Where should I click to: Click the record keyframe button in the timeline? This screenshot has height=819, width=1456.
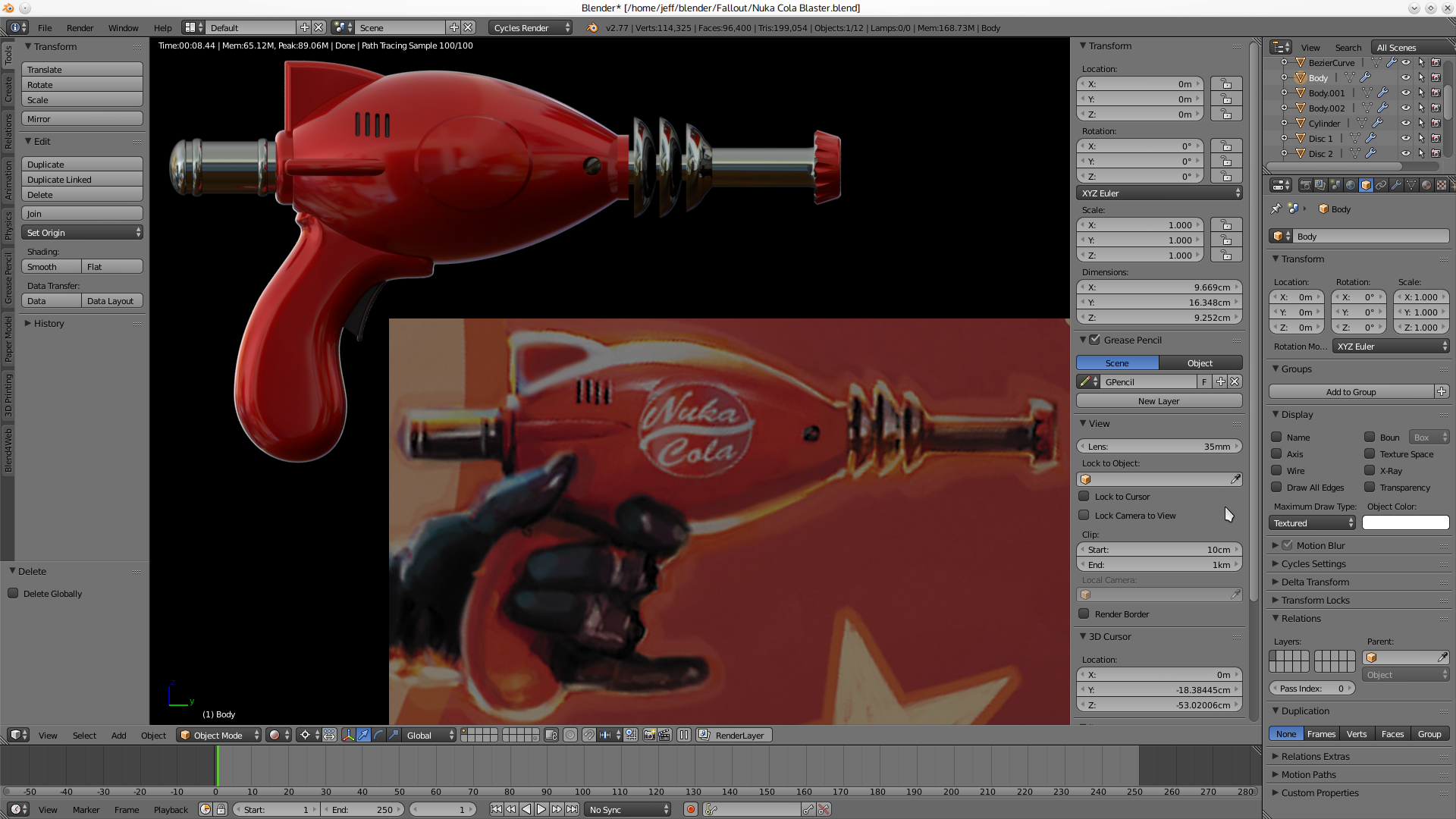pyautogui.click(x=691, y=809)
